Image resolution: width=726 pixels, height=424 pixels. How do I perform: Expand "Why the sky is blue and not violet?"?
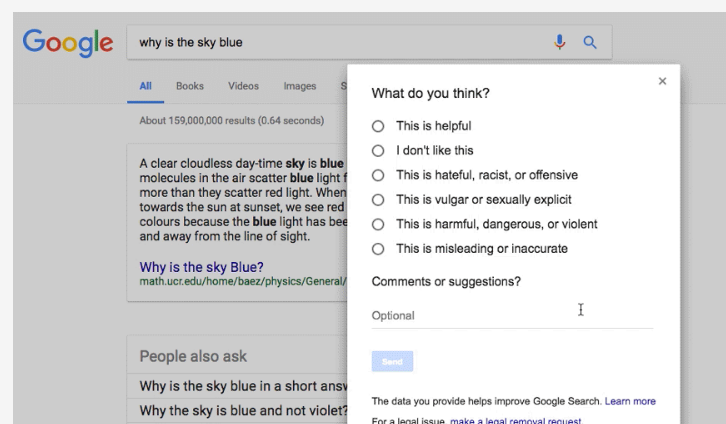(x=240, y=410)
